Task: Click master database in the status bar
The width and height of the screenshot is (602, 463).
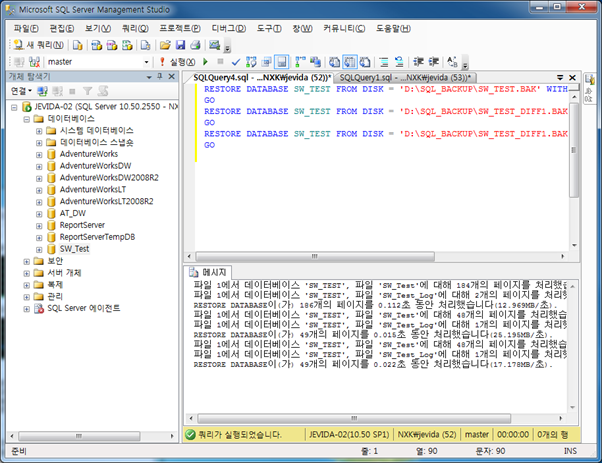Action: pos(477,435)
